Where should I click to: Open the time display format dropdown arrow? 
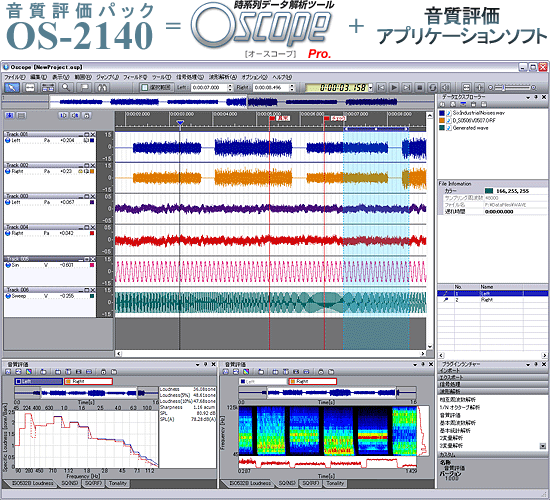(371, 88)
